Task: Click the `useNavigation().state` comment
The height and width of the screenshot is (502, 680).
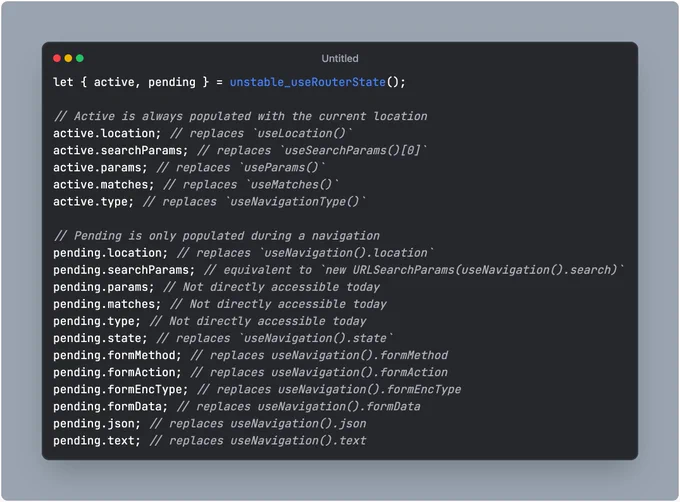Action: [x=318, y=338]
